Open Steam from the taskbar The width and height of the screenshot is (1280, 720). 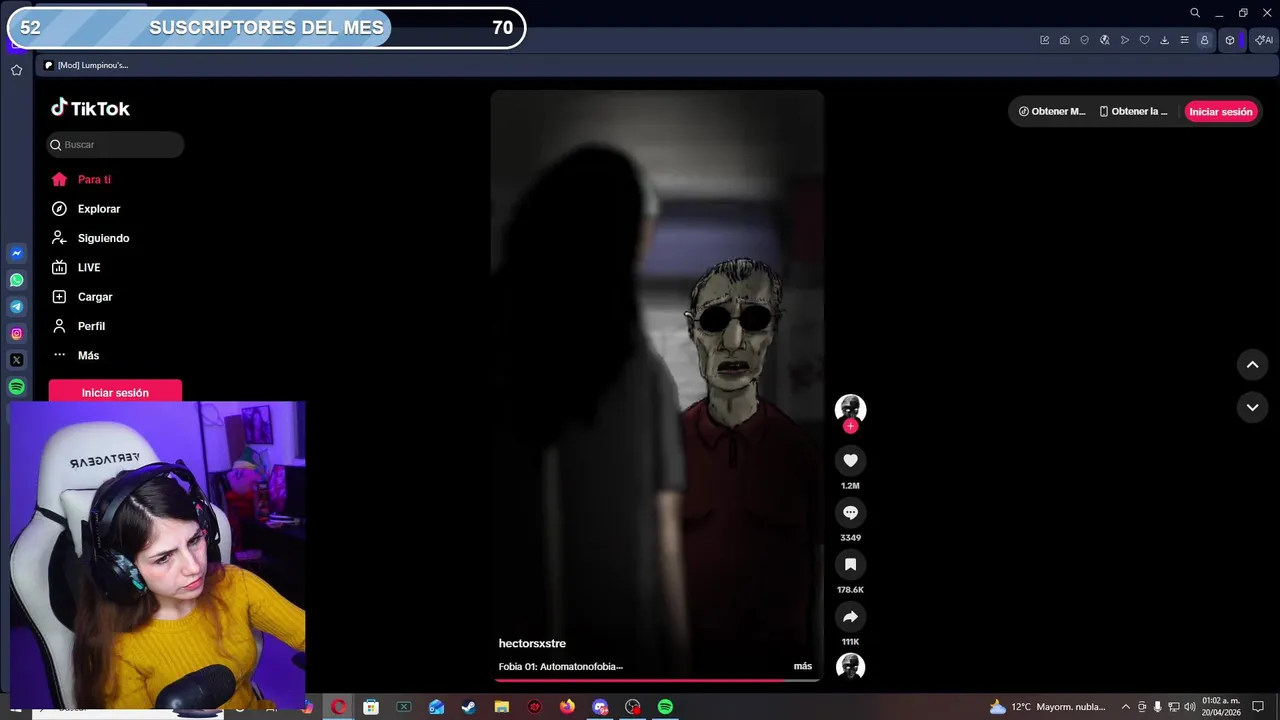point(468,707)
